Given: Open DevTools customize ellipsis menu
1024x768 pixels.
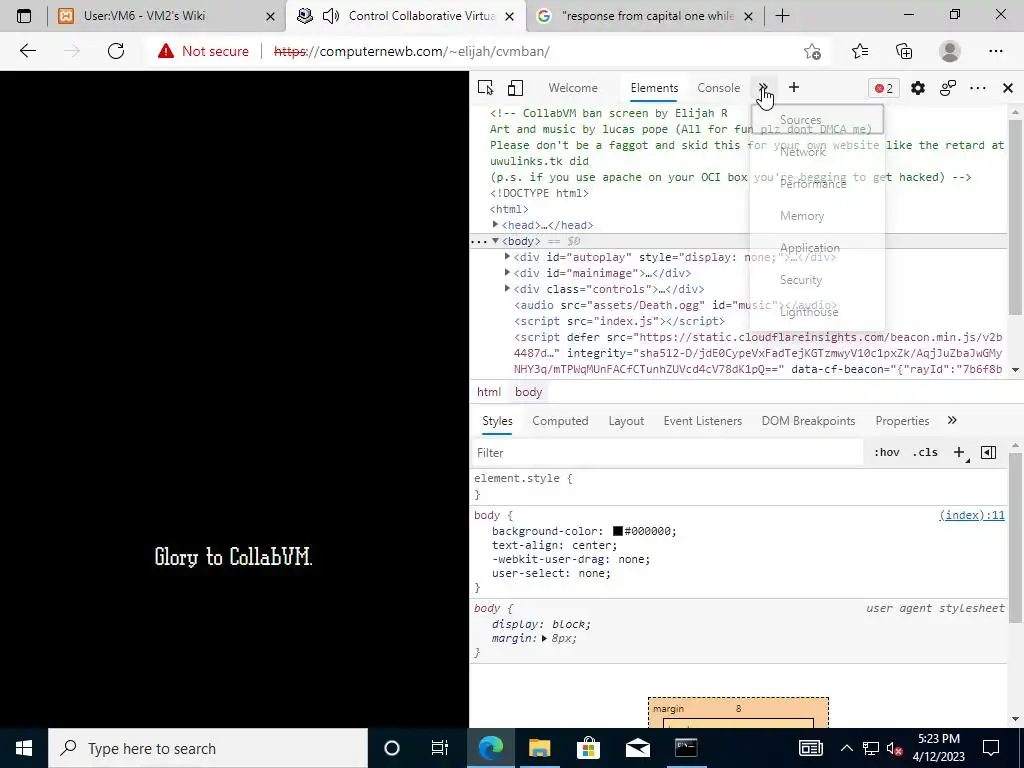Looking at the screenshot, I should pos(978,88).
